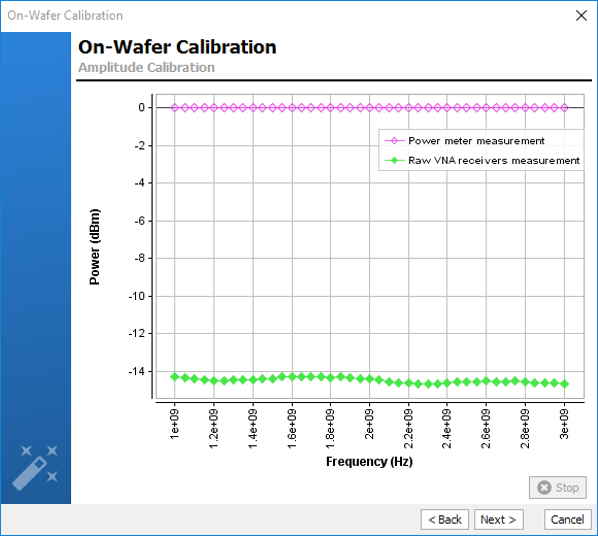Select the Power meter measurement legend entry
This screenshot has width=598, height=536.
click(x=465, y=141)
